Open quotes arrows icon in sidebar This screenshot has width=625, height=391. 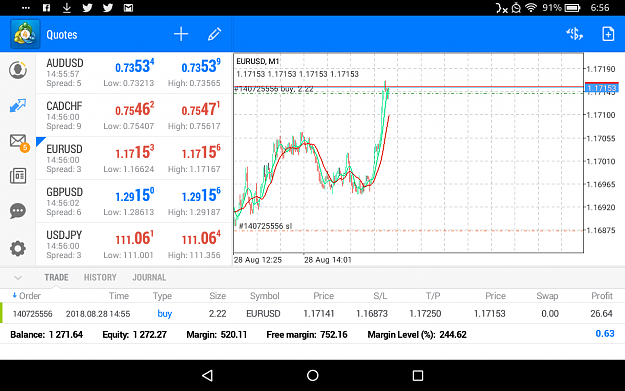(18, 105)
